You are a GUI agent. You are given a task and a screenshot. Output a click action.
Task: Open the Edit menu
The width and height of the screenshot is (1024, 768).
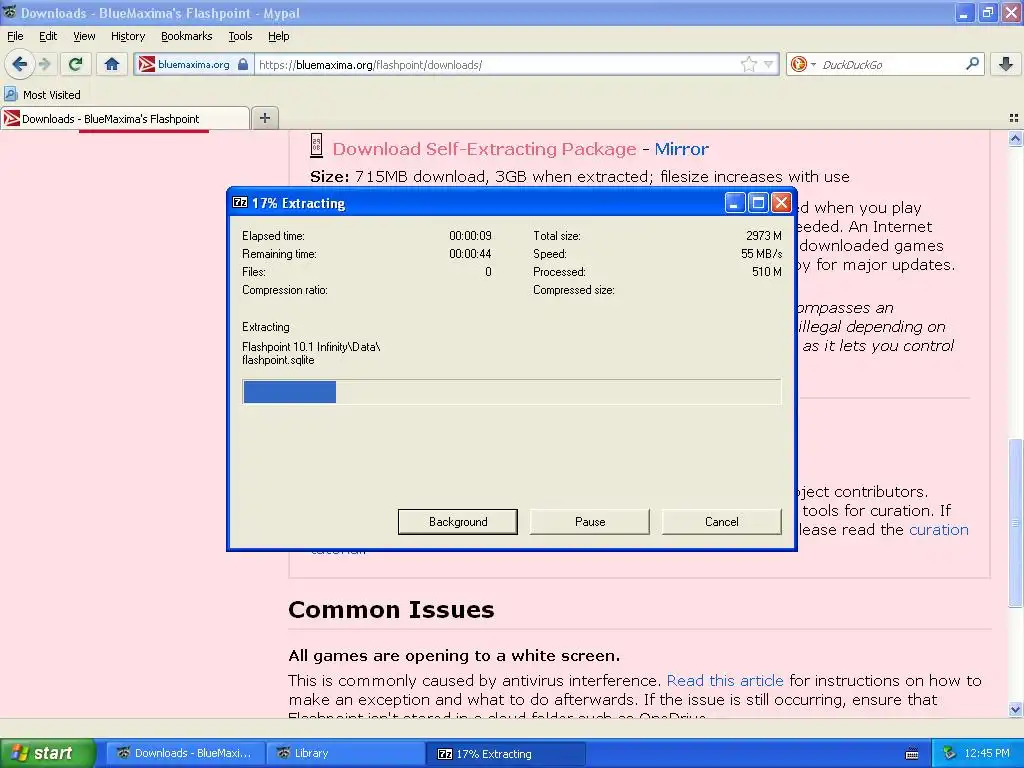pos(48,36)
